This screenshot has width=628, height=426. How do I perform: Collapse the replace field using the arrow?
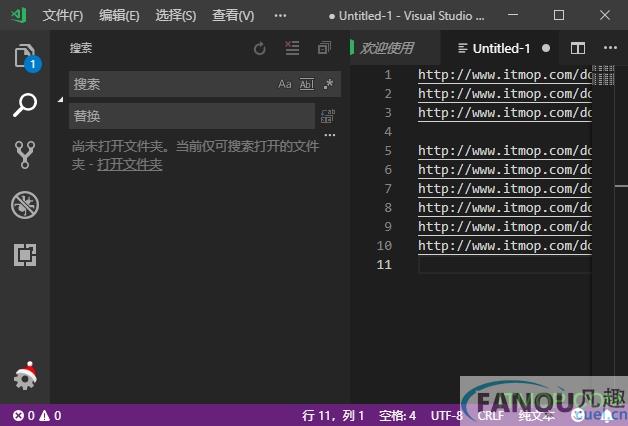60,100
